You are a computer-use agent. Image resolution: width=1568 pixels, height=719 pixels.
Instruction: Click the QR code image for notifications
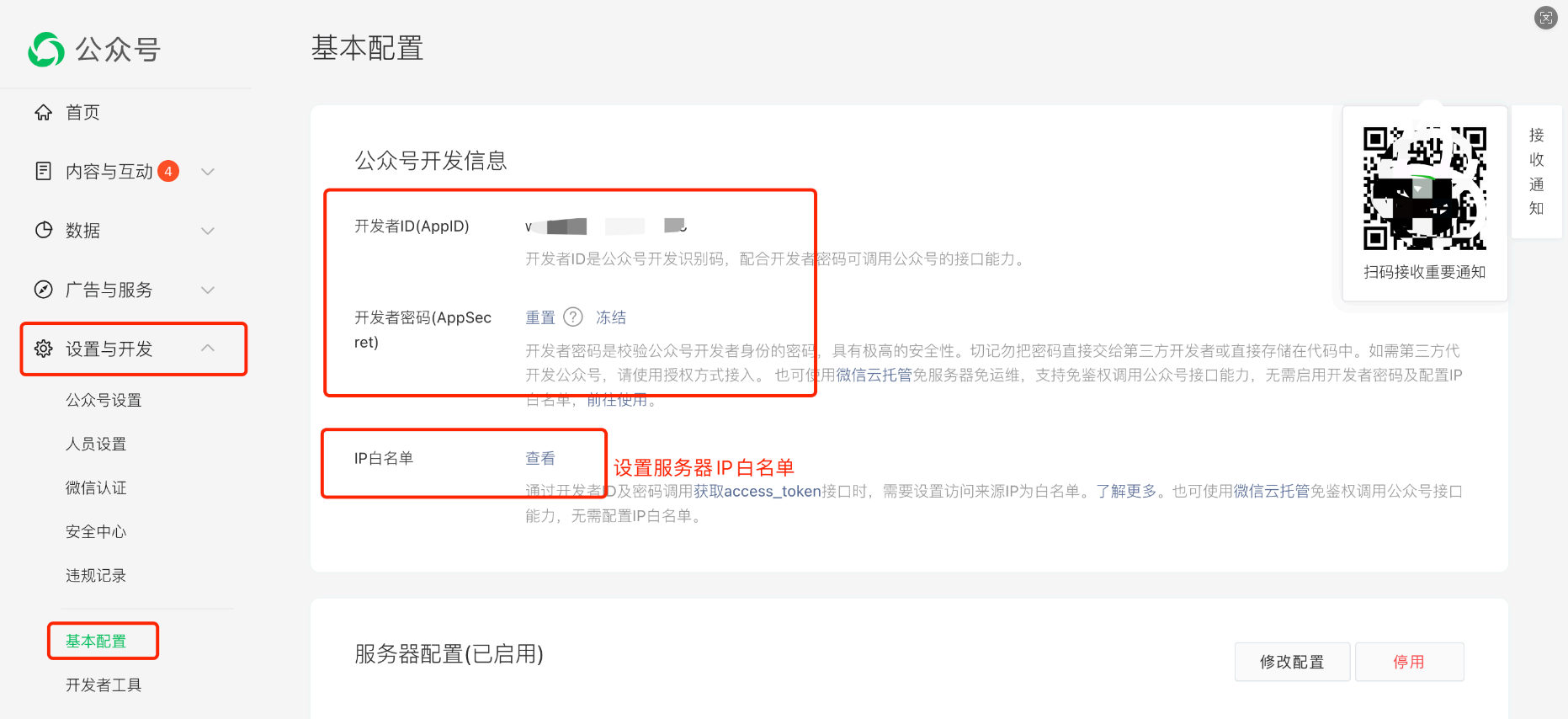tap(1424, 189)
